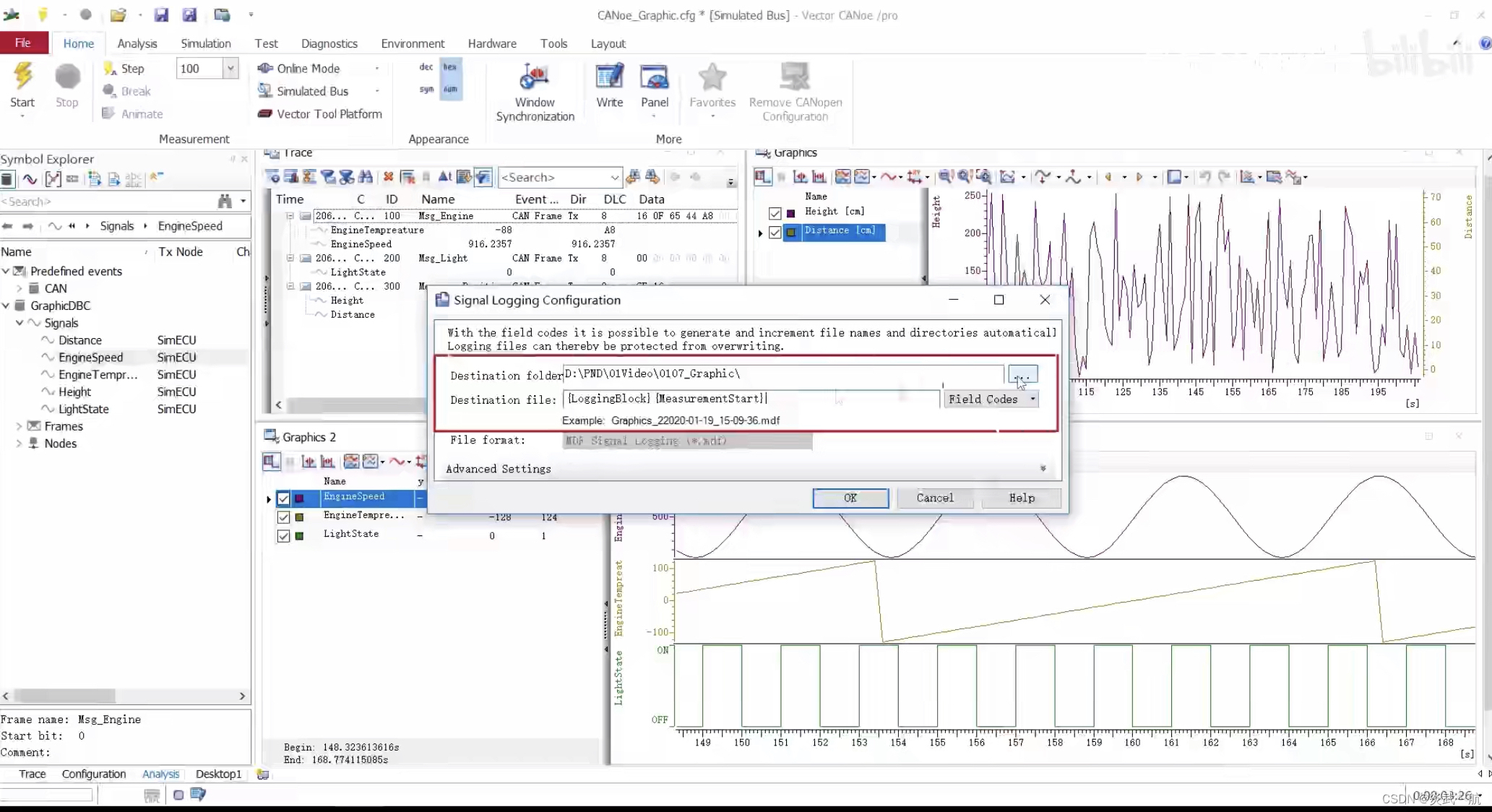Image resolution: width=1492 pixels, height=812 pixels.
Task: Click the Step measurement icon
Action: coord(111,69)
